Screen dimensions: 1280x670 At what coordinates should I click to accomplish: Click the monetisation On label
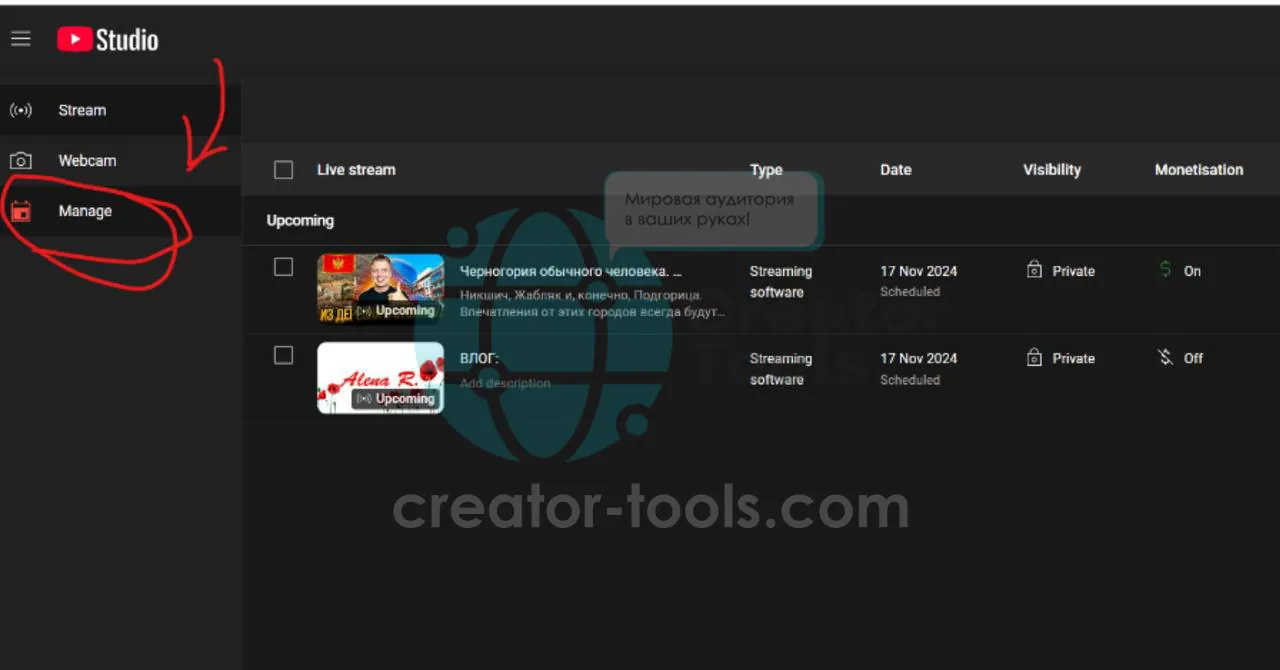coord(1192,271)
